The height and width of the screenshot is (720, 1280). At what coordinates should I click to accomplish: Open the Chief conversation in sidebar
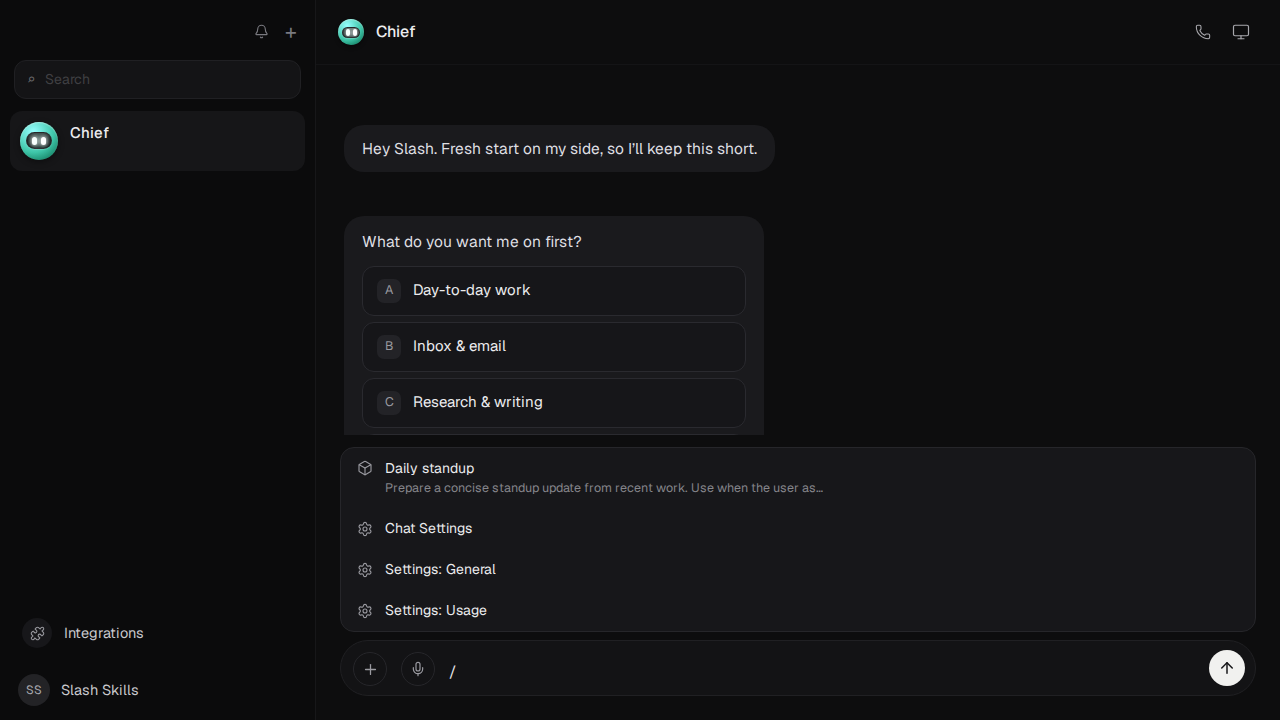click(157, 141)
